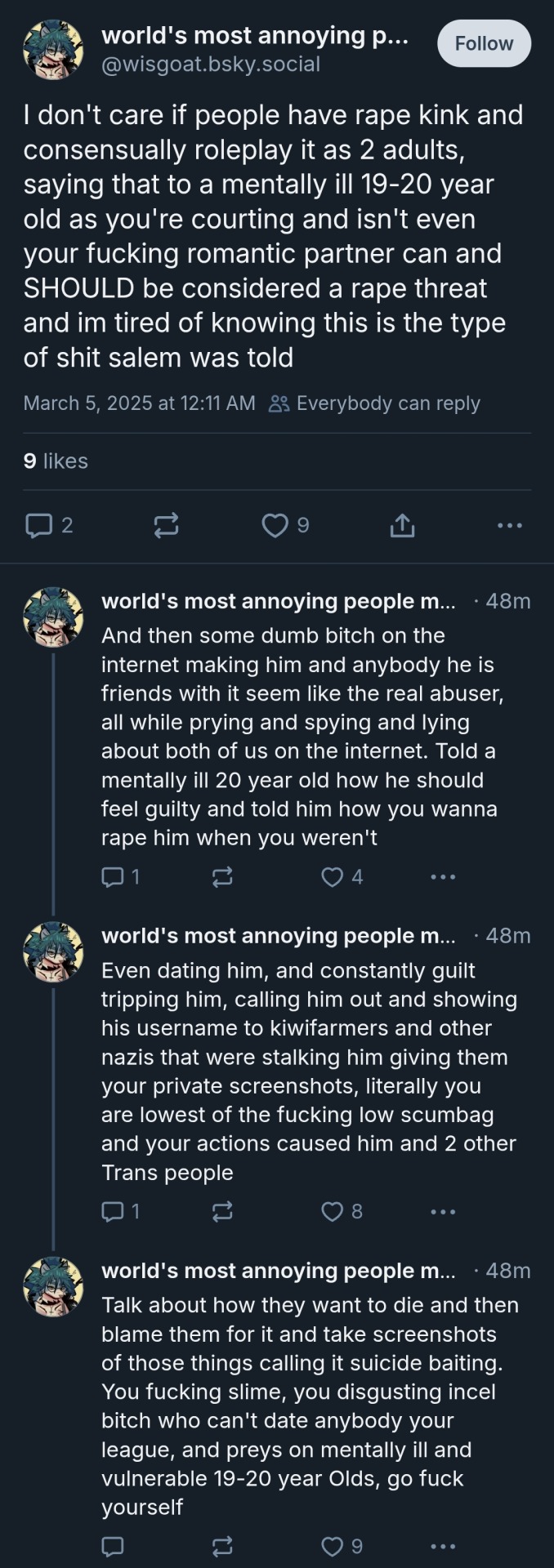Reply to the last thread post
554x1568 pixels.
112,1546
